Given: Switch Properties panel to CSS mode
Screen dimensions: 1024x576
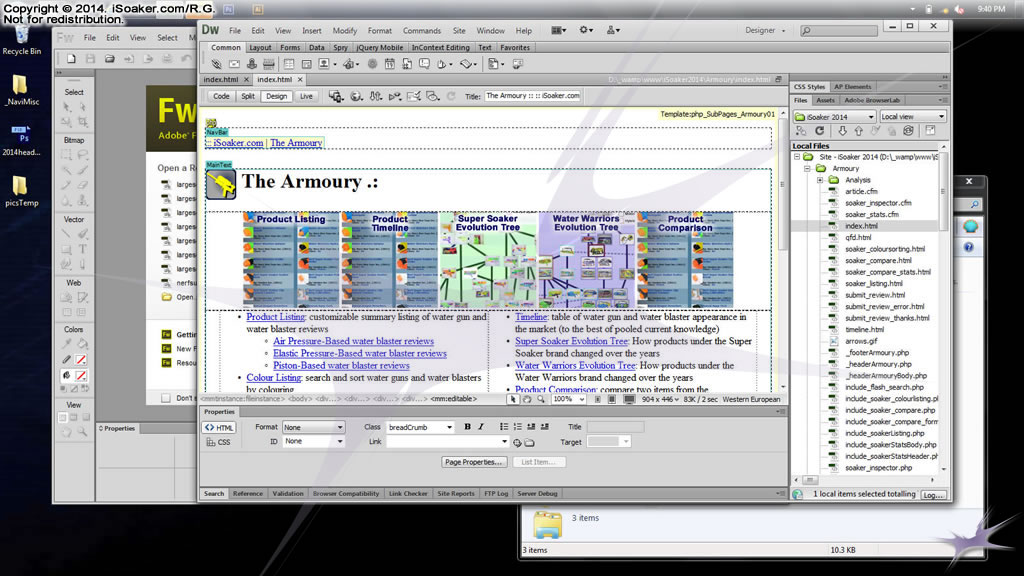Looking at the screenshot, I should coord(219,442).
